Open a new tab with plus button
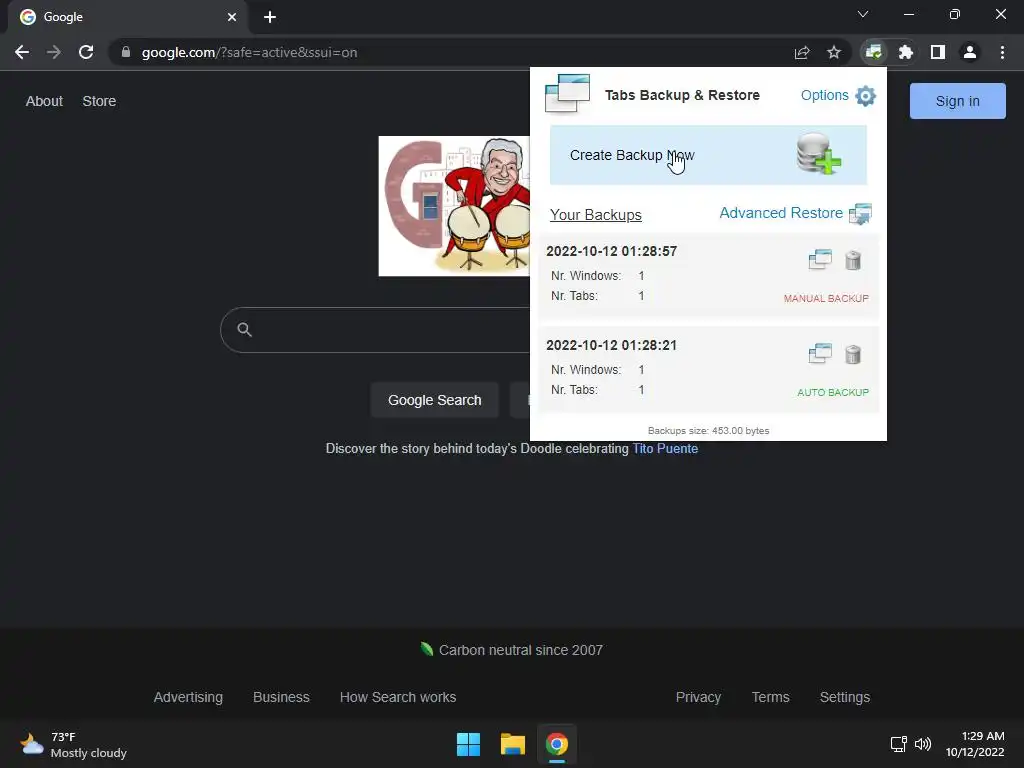This screenshot has width=1024, height=768. point(270,17)
